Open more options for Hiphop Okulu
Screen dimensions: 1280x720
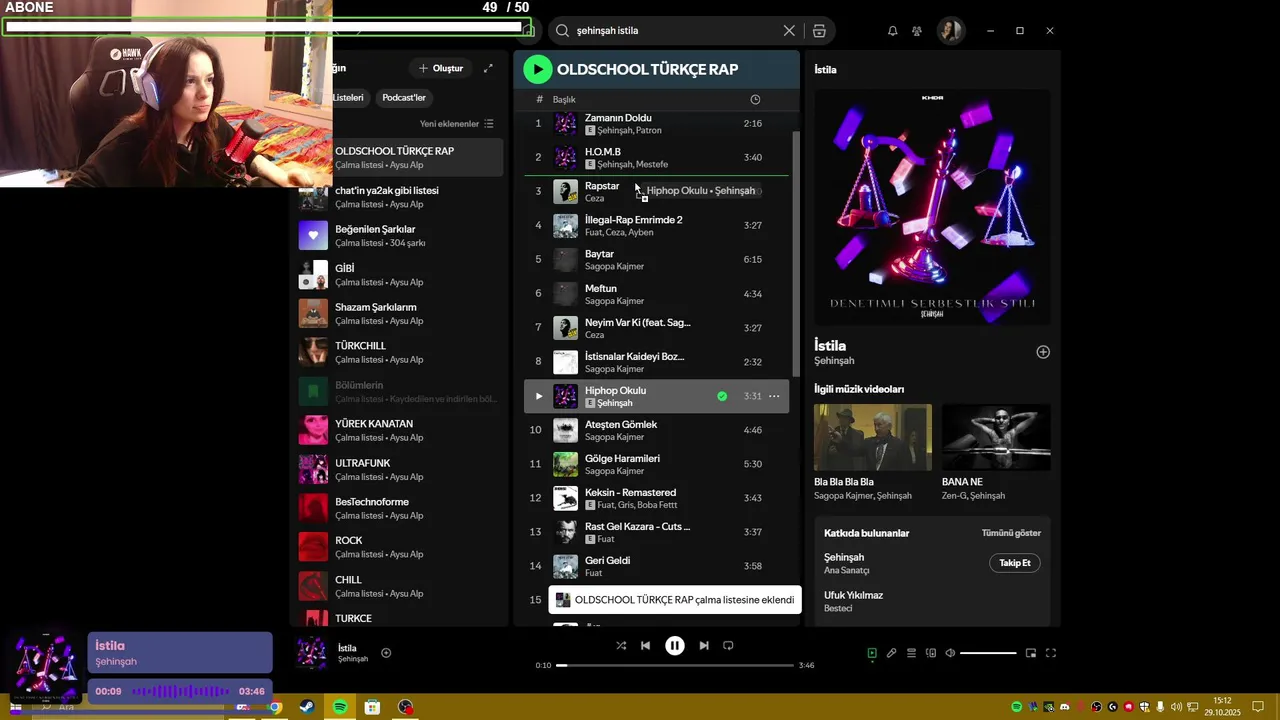point(774,396)
